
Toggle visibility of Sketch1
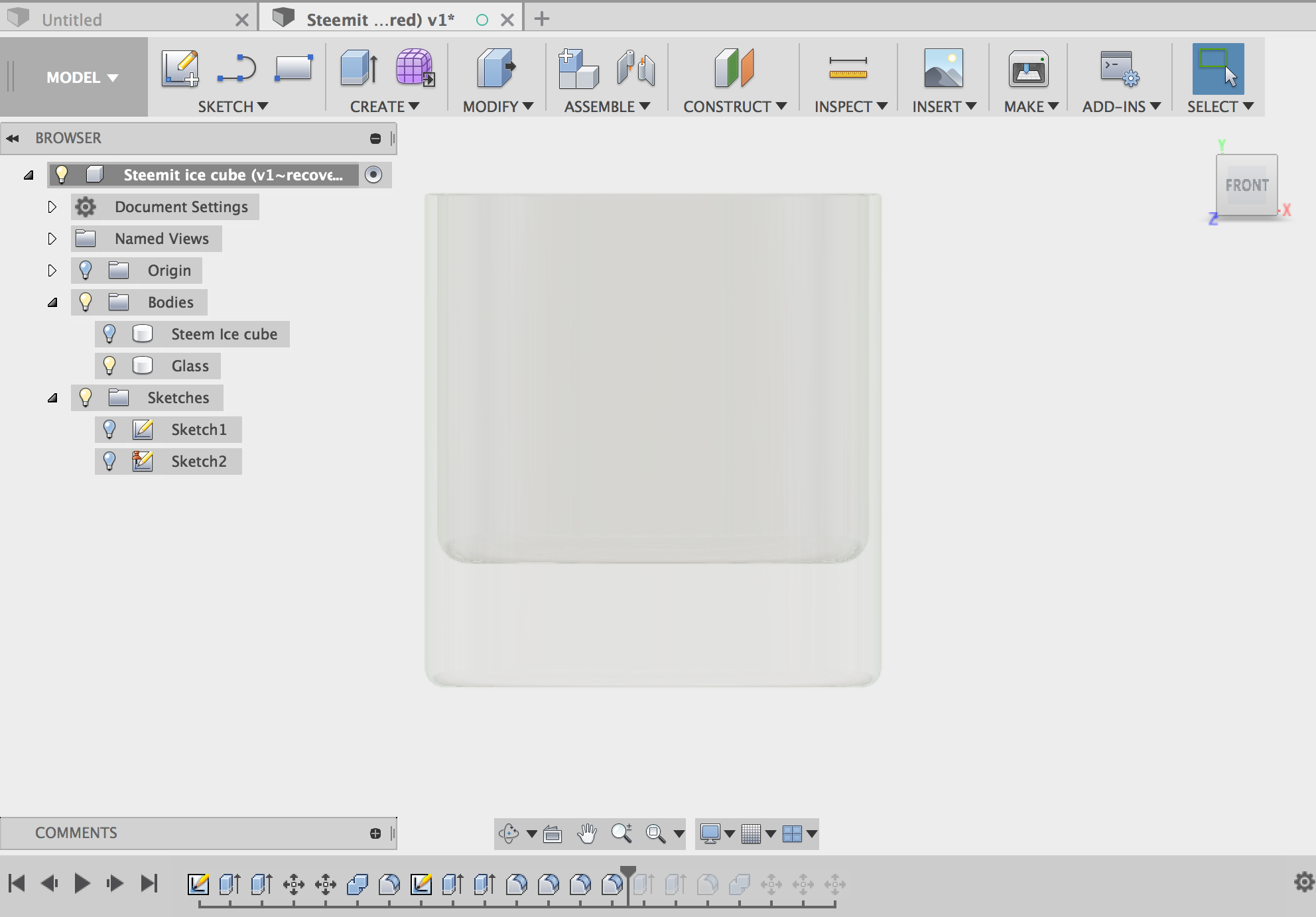(x=109, y=430)
